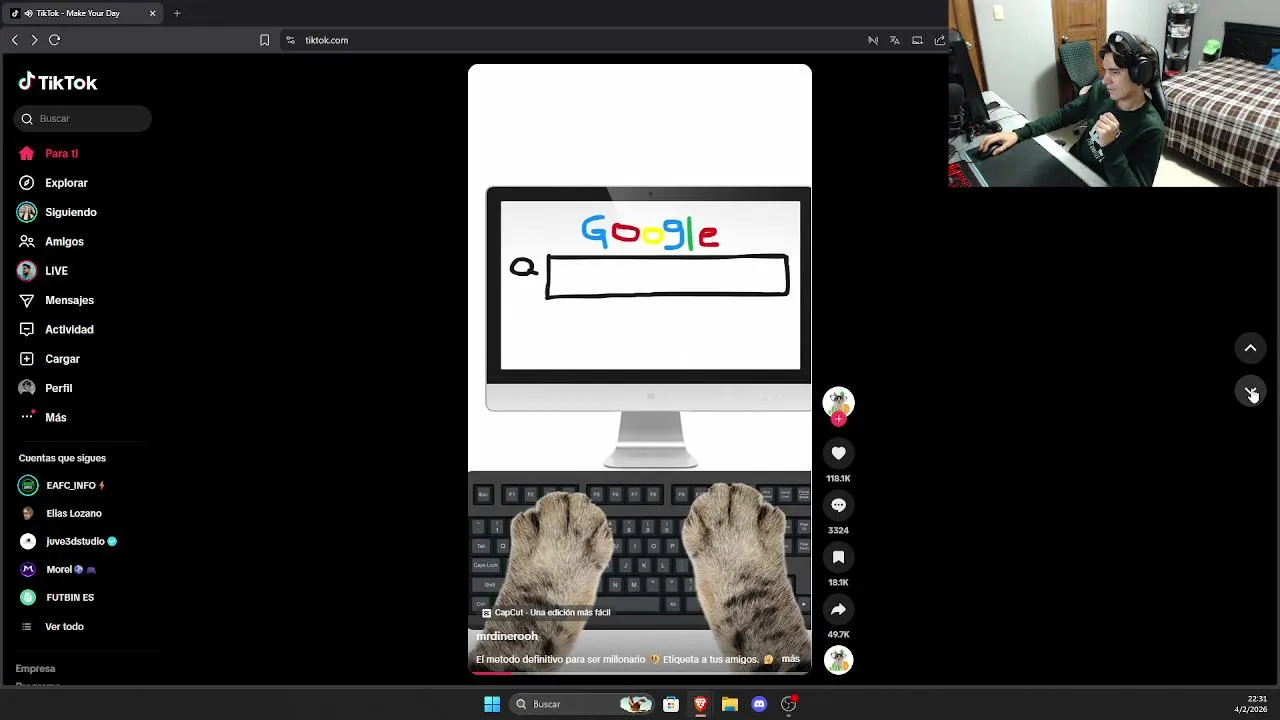The height and width of the screenshot is (720, 1280).
Task: Focus the TikTok Buscar search field
Action: 83,119
